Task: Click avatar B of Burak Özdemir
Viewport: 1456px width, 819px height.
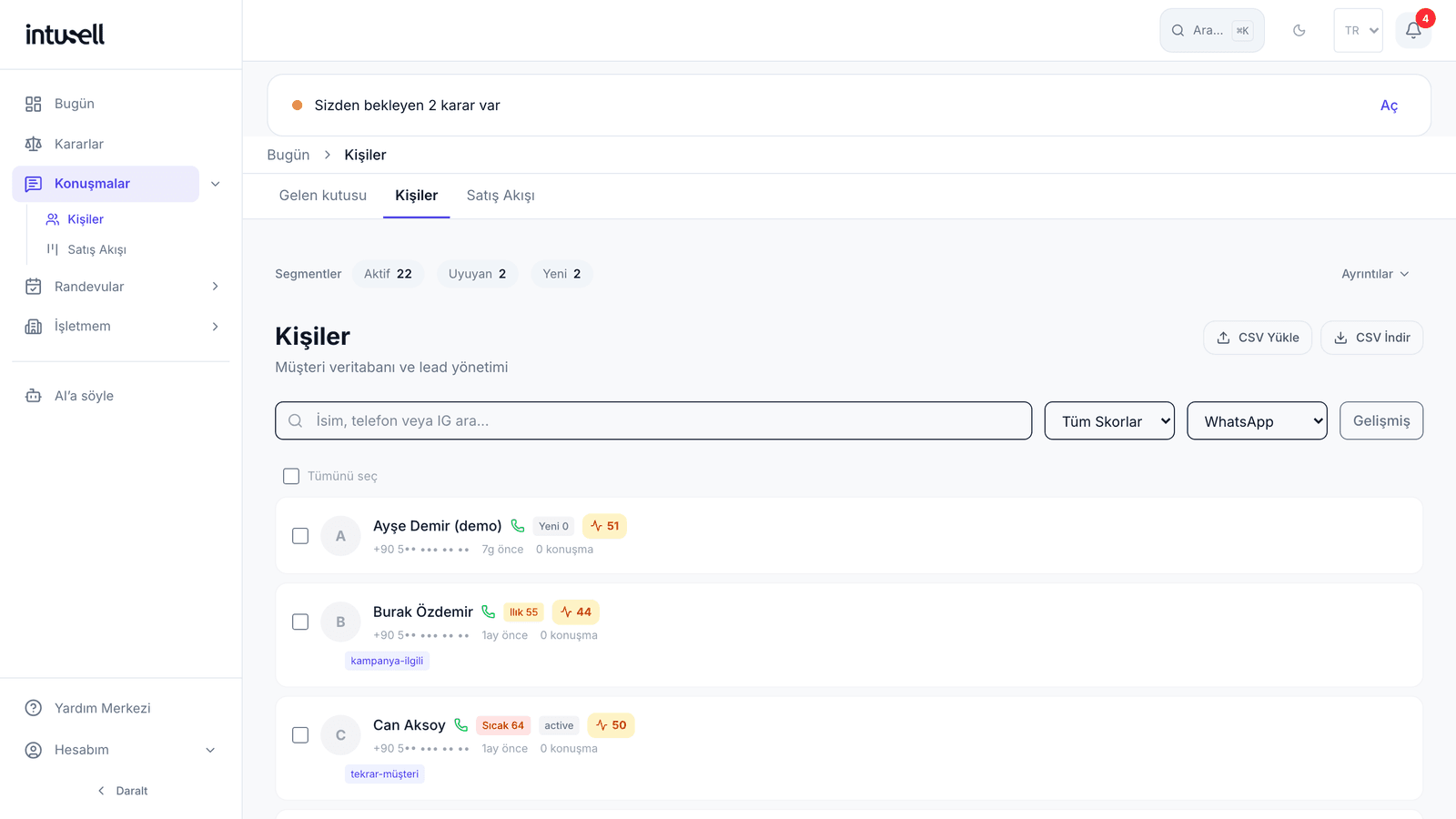Action: [340, 622]
